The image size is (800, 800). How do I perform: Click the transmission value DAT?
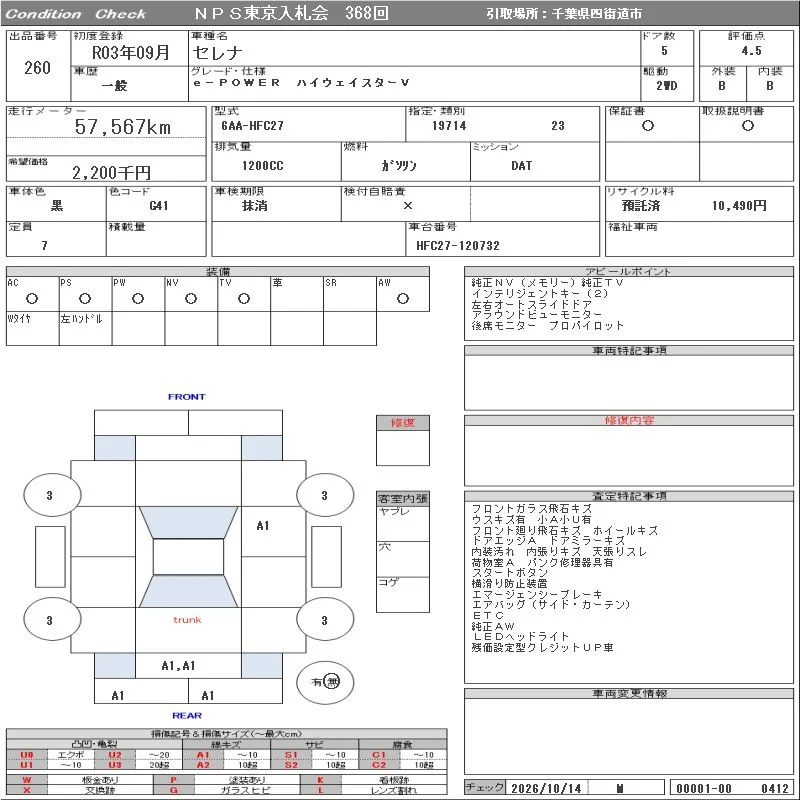(x=521, y=166)
